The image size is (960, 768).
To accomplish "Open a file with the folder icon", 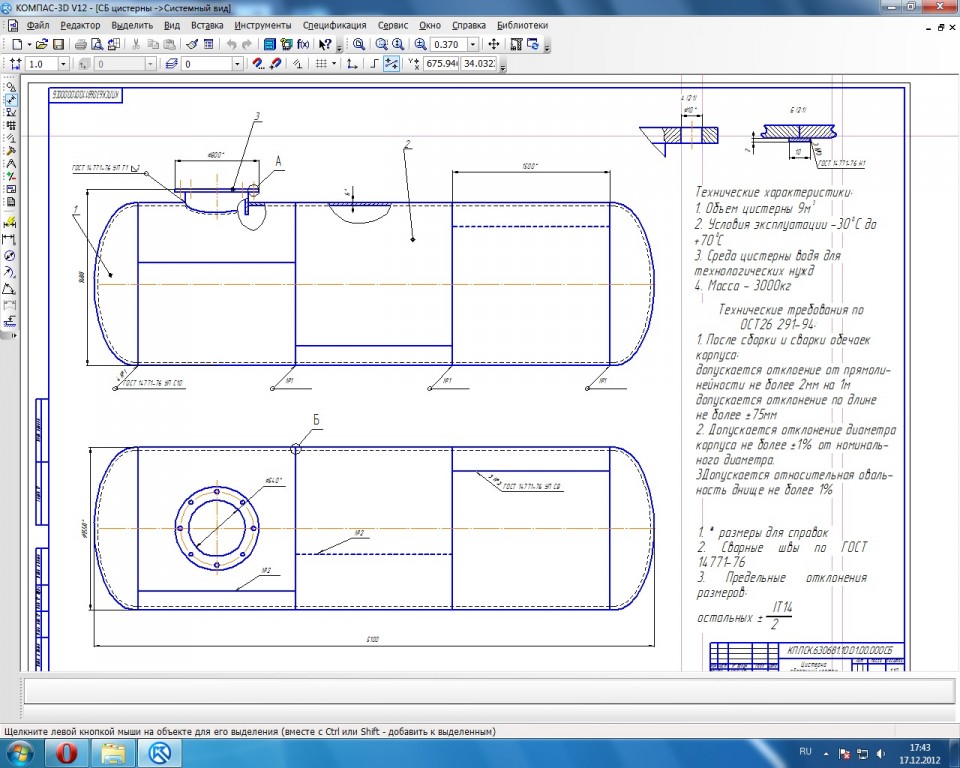I will click(42, 44).
